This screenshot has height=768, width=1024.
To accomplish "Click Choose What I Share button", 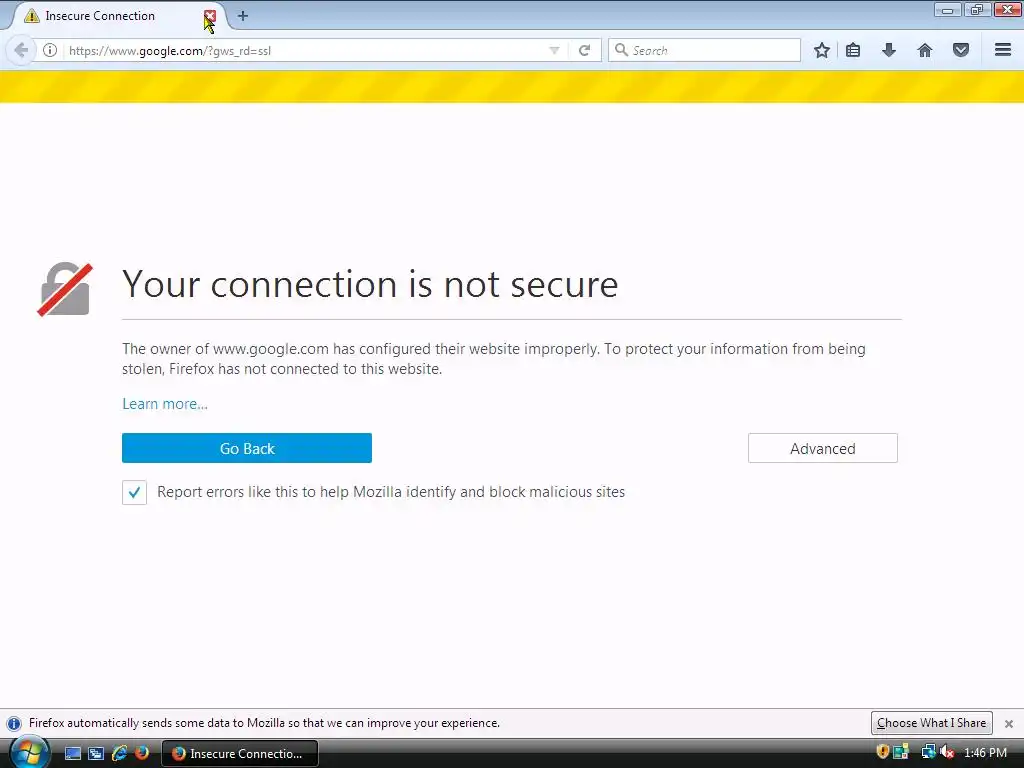I will [931, 723].
